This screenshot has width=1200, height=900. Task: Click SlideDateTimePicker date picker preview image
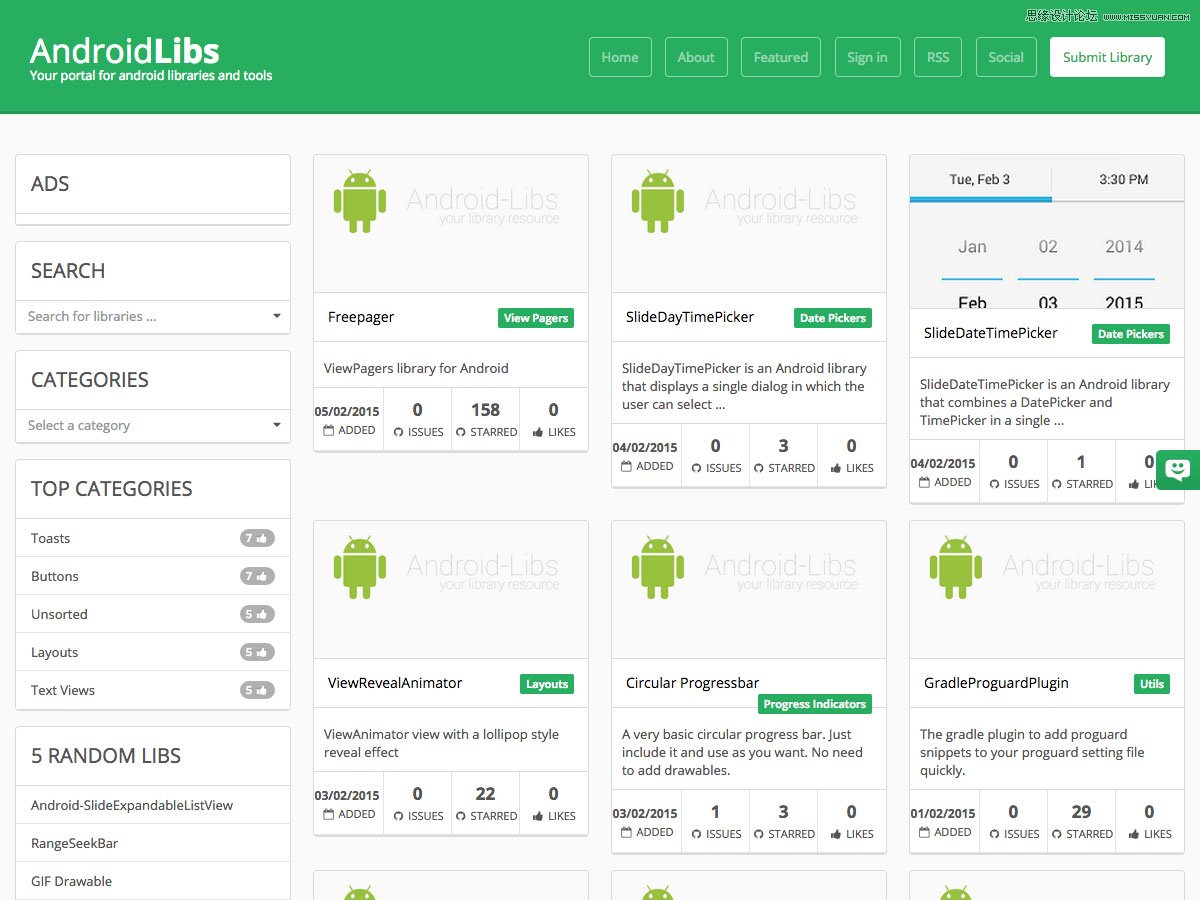click(1047, 232)
